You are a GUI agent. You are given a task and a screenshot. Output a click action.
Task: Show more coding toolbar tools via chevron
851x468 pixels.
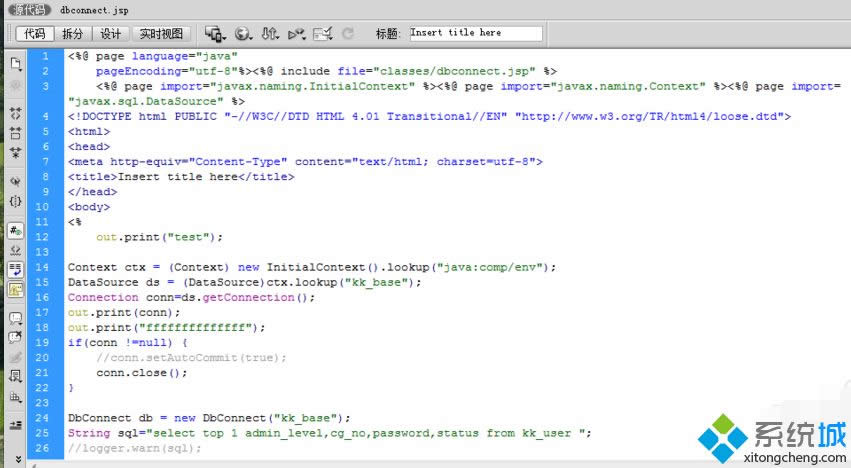(15, 459)
